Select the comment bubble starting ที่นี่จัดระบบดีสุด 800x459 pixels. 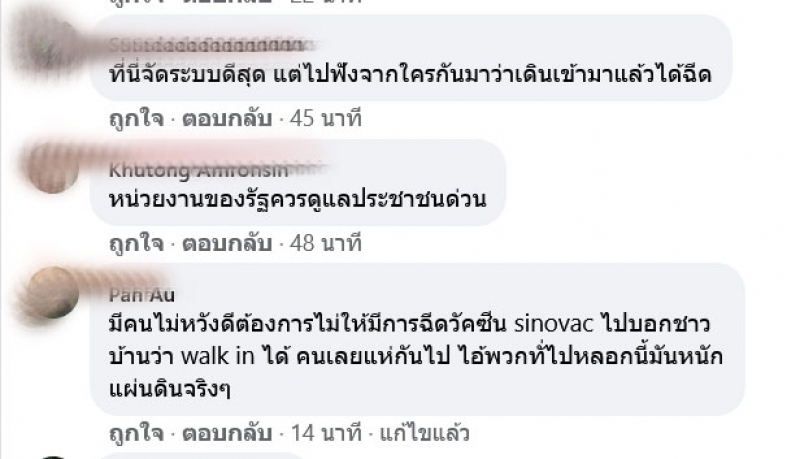411,58
